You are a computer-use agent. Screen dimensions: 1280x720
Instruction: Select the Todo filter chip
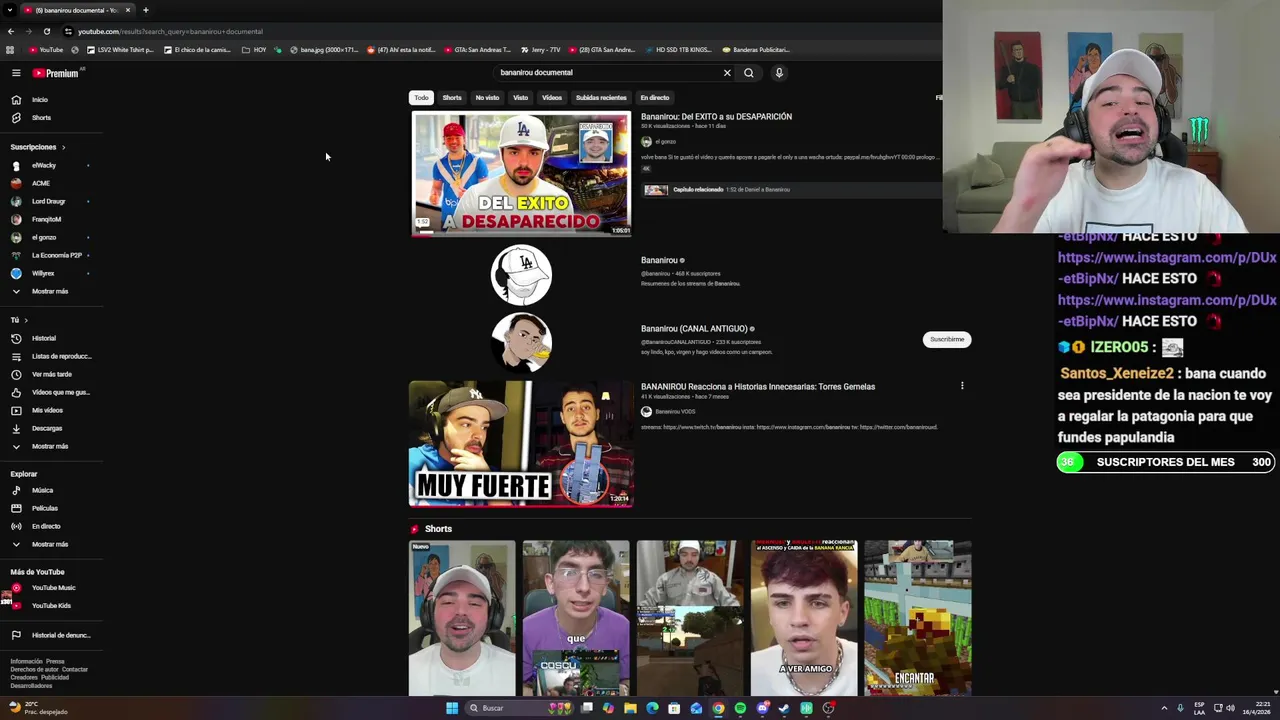[x=421, y=98]
